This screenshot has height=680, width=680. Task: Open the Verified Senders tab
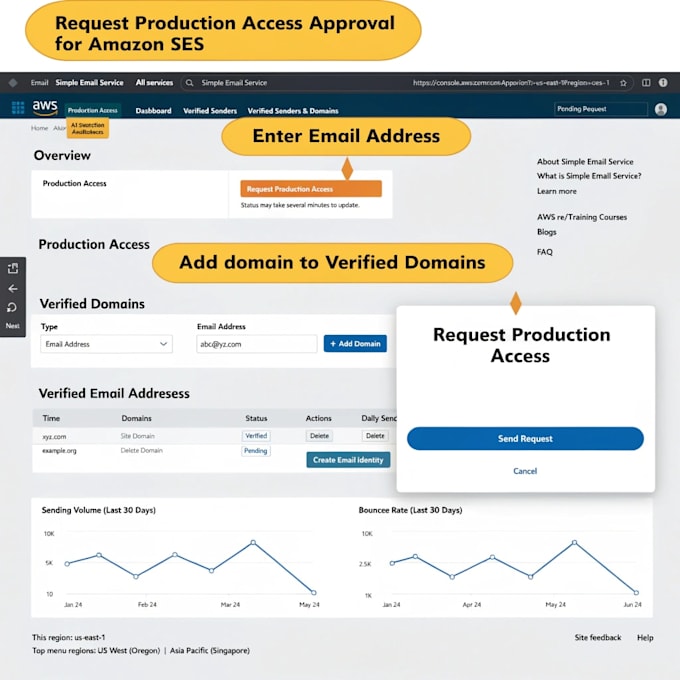(210, 111)
